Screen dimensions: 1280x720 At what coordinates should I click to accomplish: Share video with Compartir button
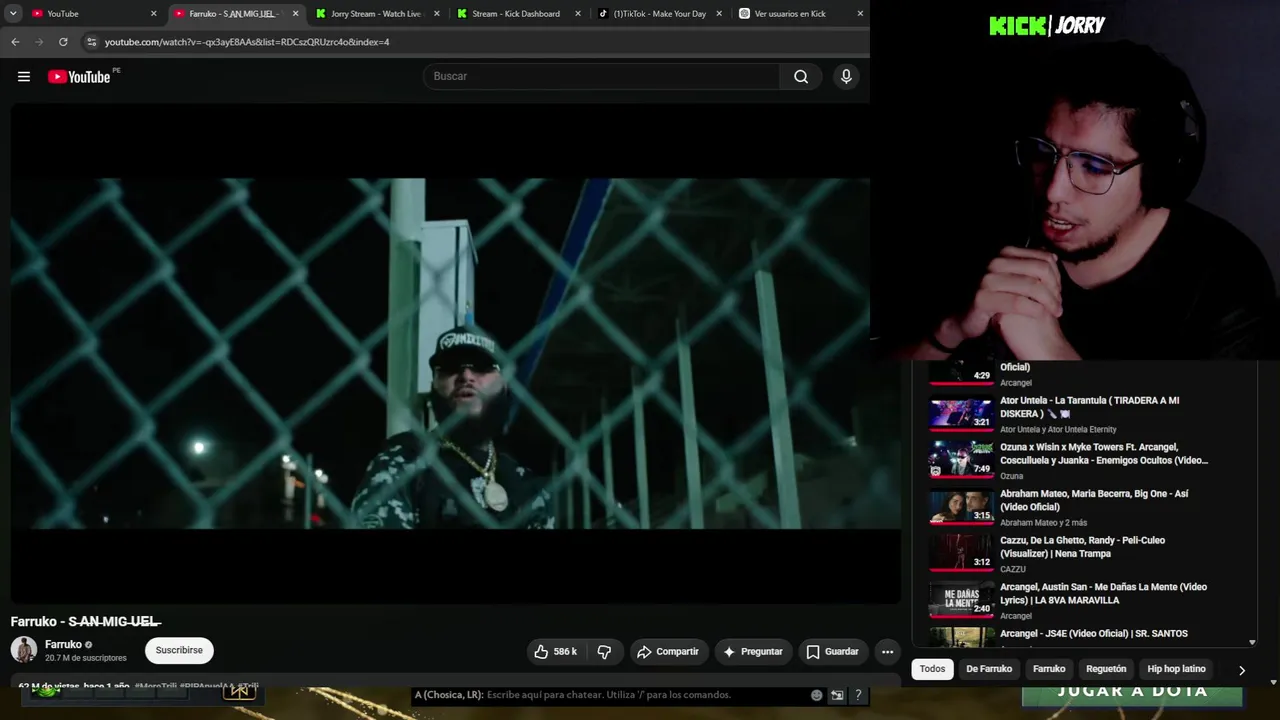coord(668,652)
